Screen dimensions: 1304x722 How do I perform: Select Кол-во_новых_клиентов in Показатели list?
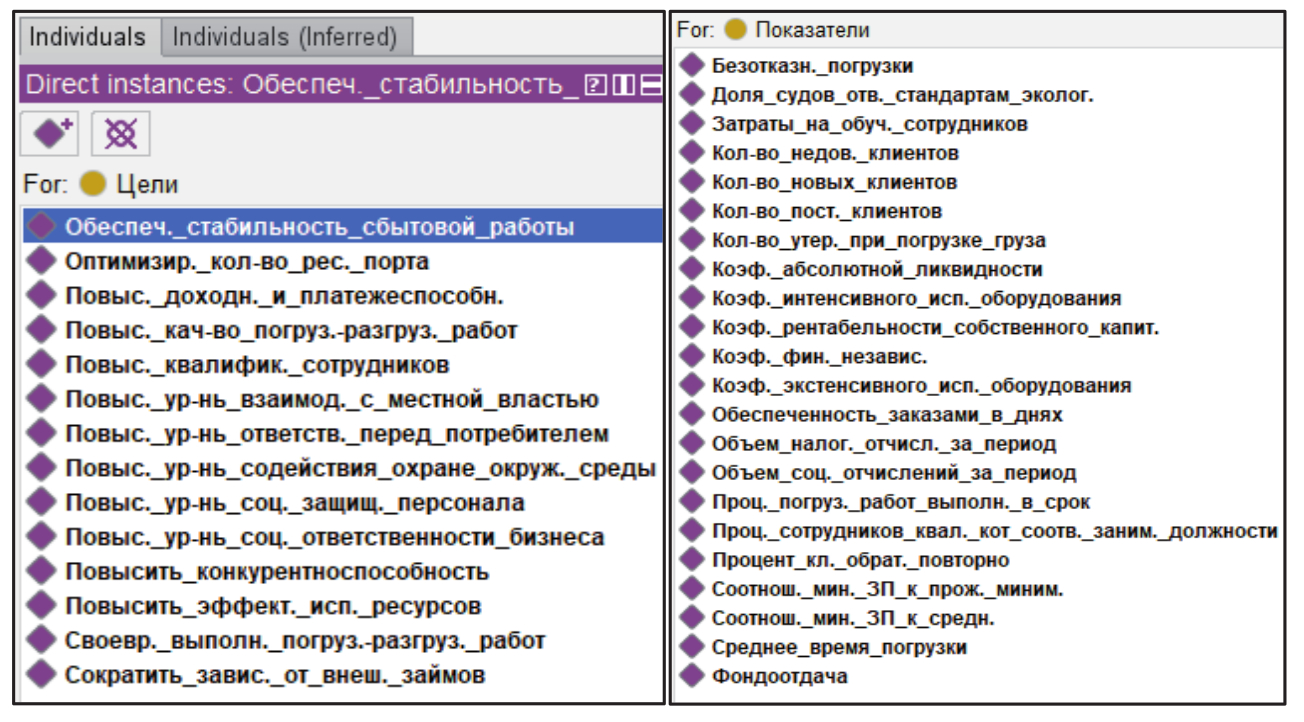click(834, 183)
